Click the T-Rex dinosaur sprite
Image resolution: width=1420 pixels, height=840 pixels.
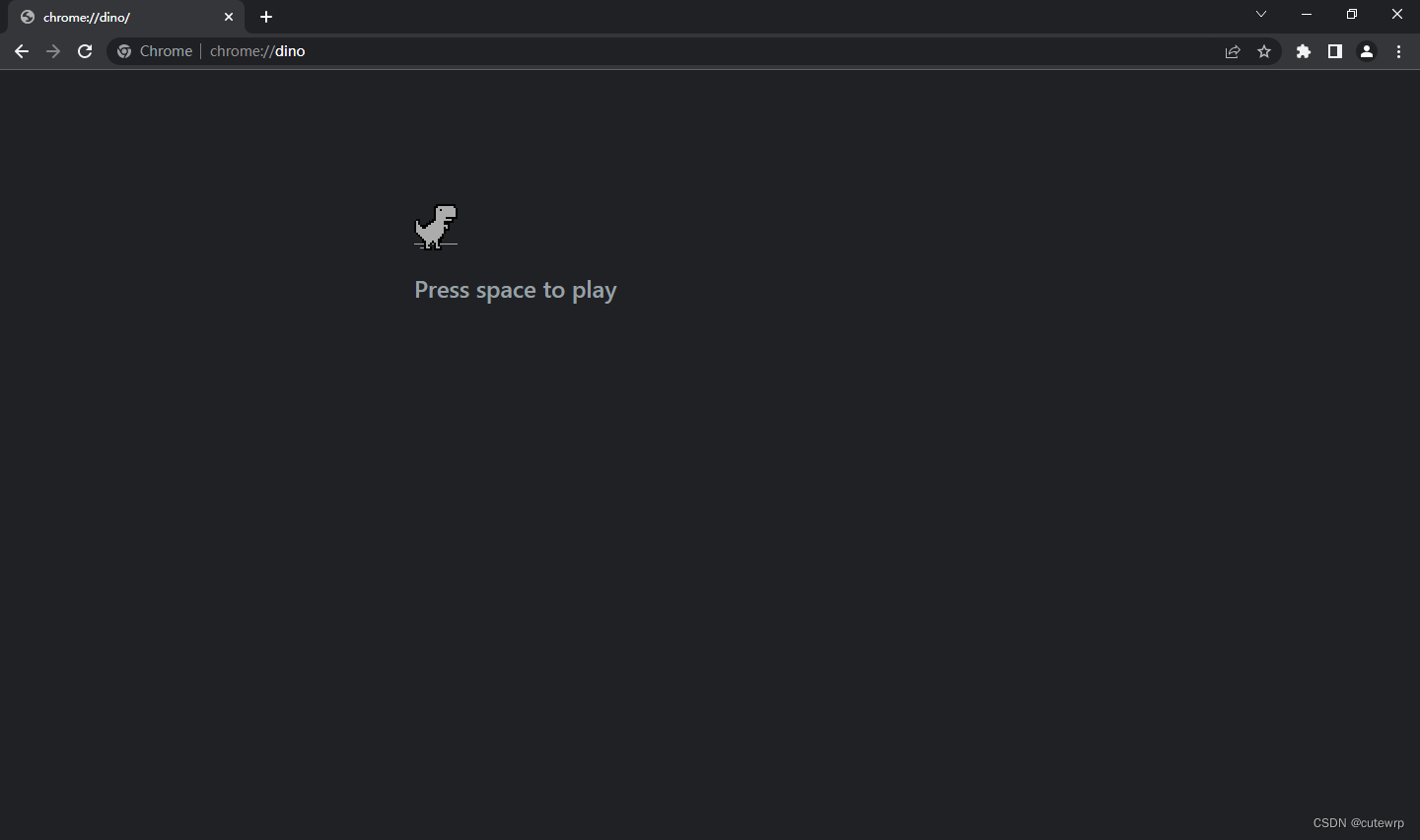(x=436, y=227)
